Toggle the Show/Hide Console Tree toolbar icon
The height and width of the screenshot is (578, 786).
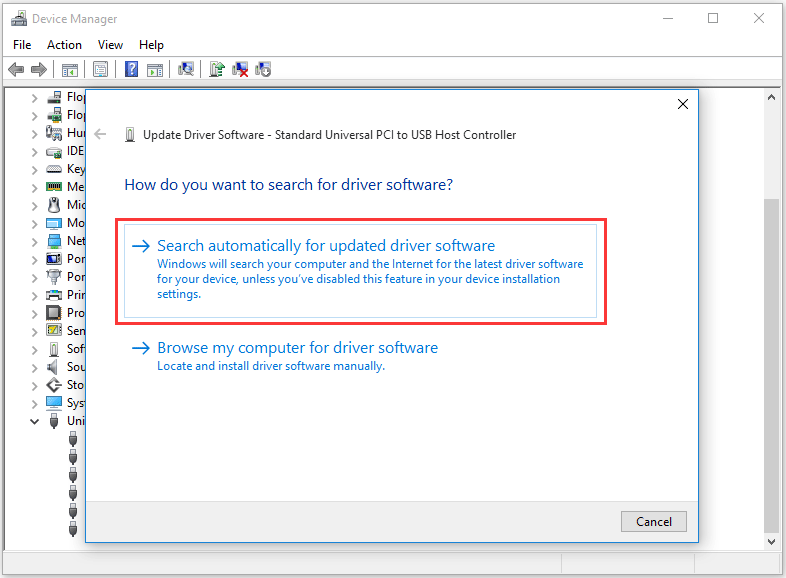(70, 70)
